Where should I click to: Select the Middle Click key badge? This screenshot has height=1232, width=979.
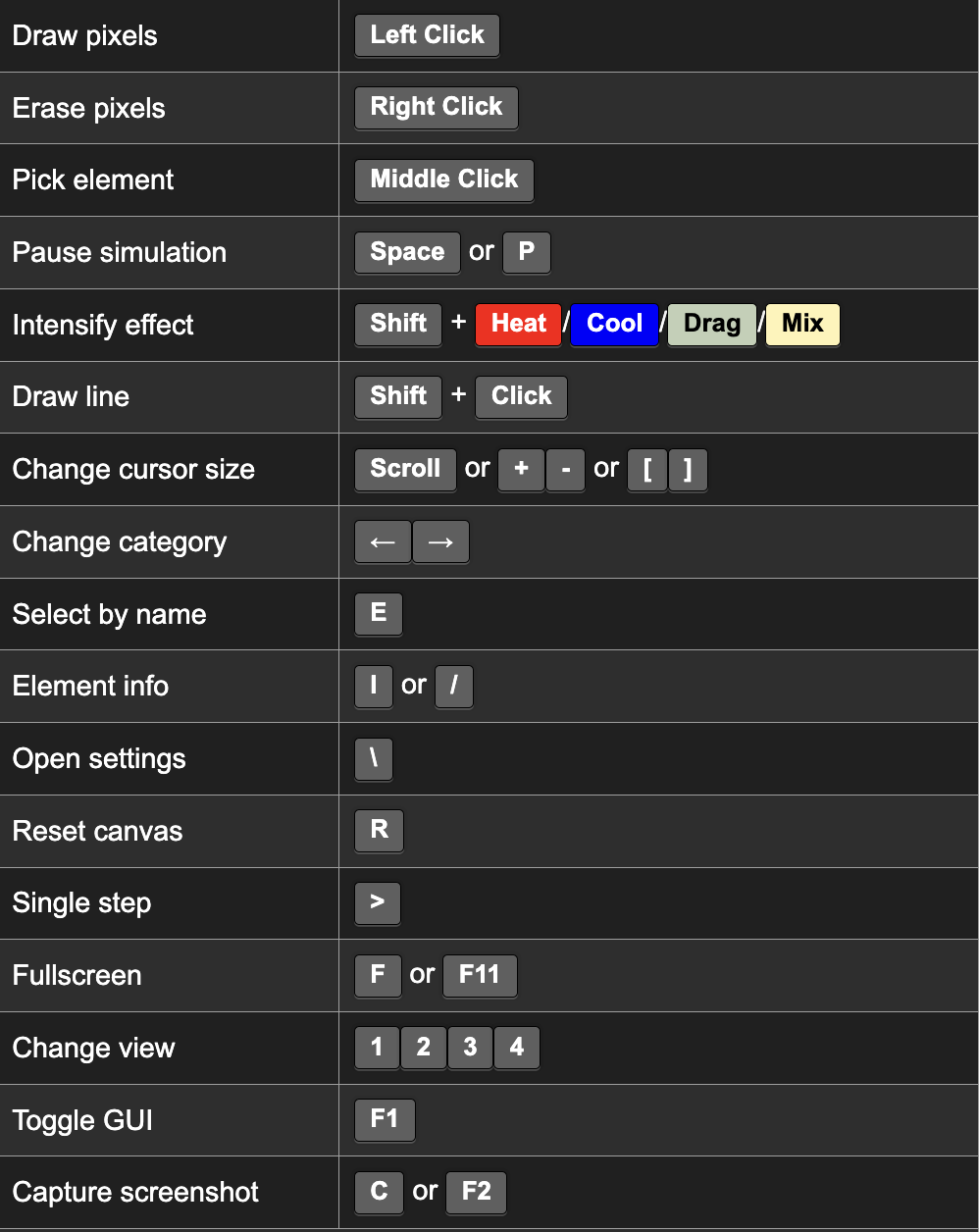(443, 180)
